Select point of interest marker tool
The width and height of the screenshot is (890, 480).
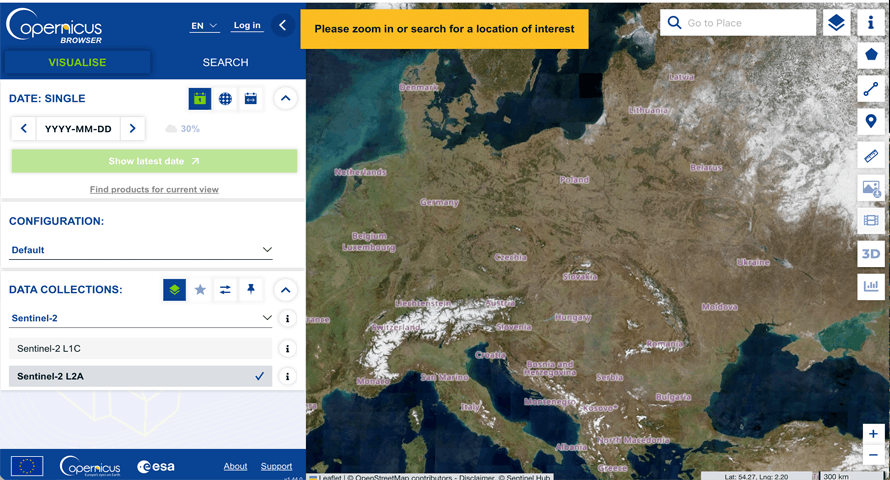(x=871, y=121)
